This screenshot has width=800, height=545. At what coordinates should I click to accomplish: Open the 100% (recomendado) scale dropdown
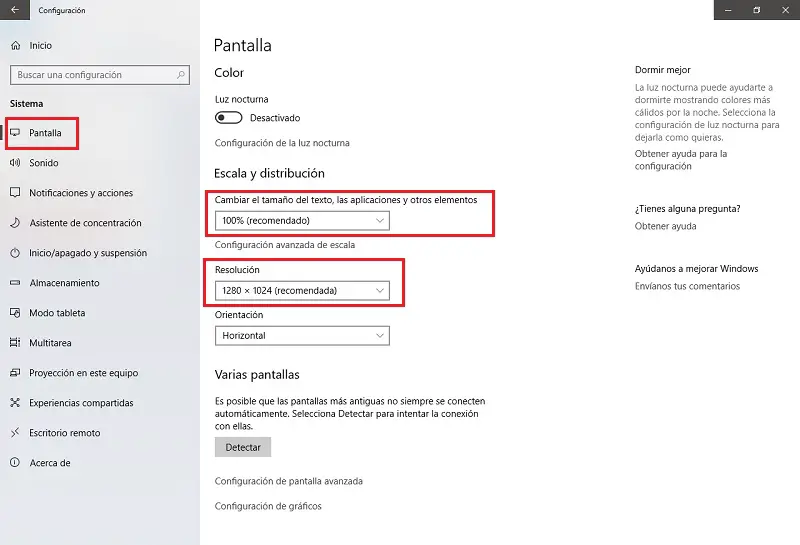[302, 220]
